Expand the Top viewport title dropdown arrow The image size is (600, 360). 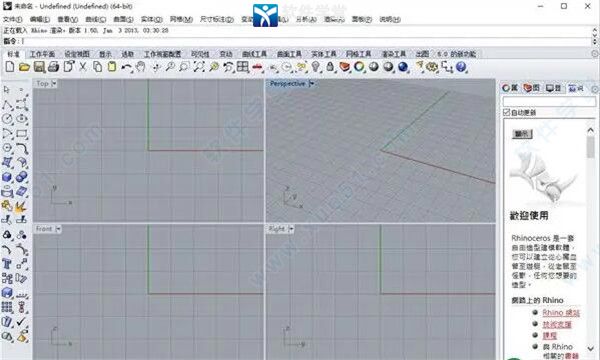click(x=54, y=83)
